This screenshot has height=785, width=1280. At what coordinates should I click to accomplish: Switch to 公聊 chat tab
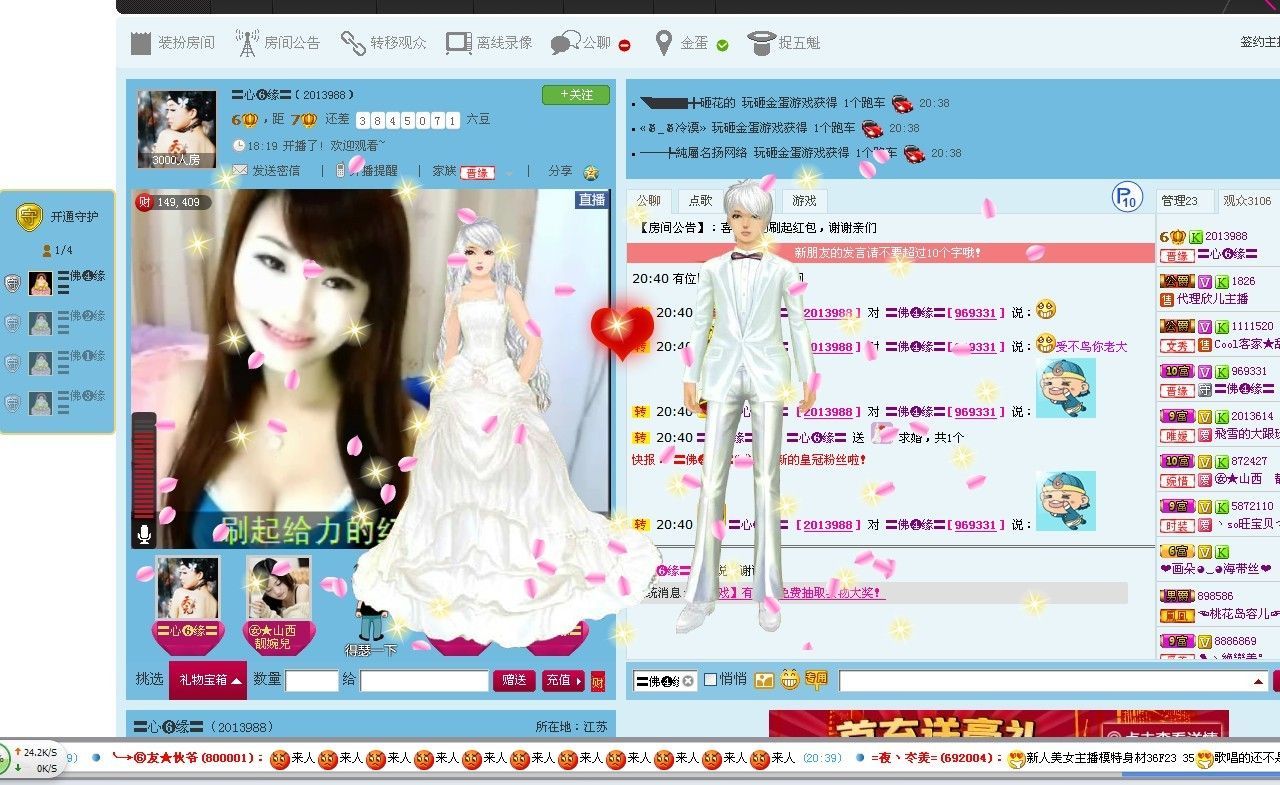(649, 201)
